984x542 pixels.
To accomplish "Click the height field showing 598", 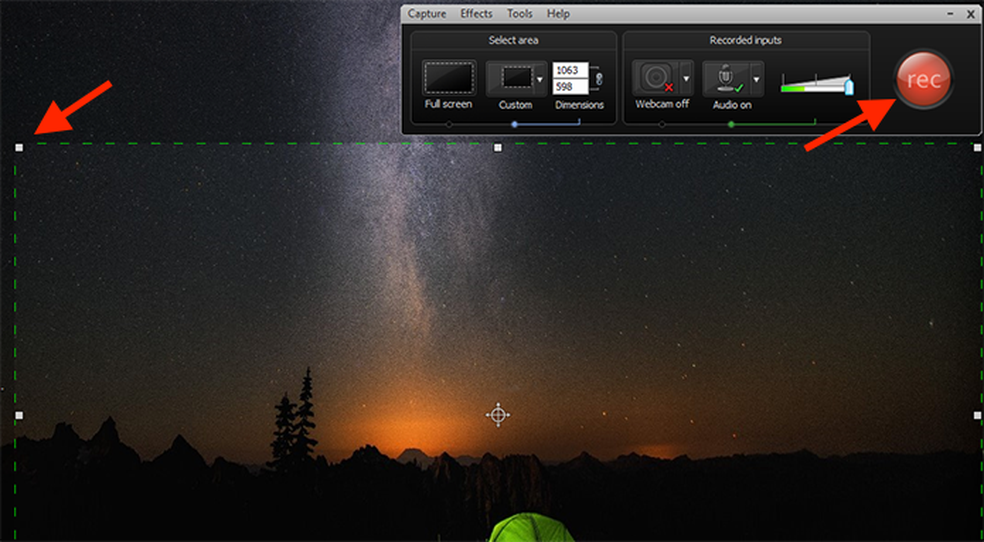I will [570, 87].
